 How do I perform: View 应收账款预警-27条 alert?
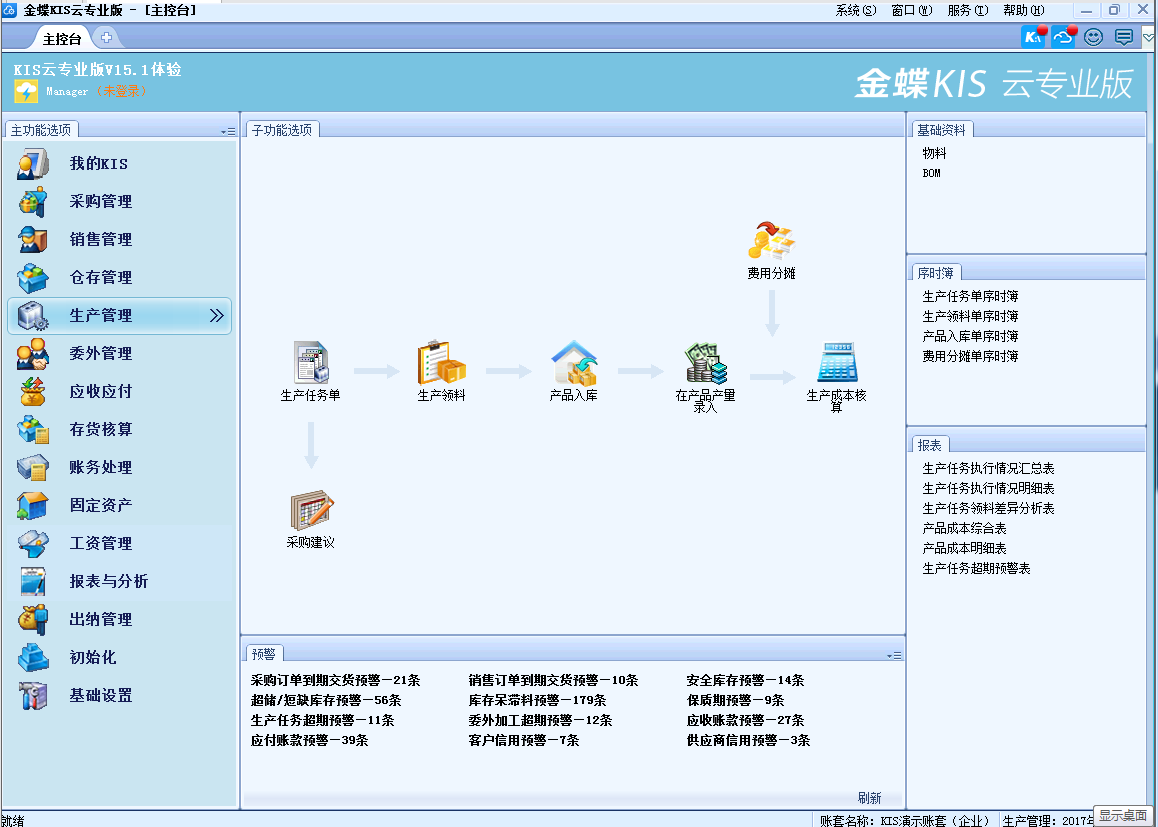[745, 720]
